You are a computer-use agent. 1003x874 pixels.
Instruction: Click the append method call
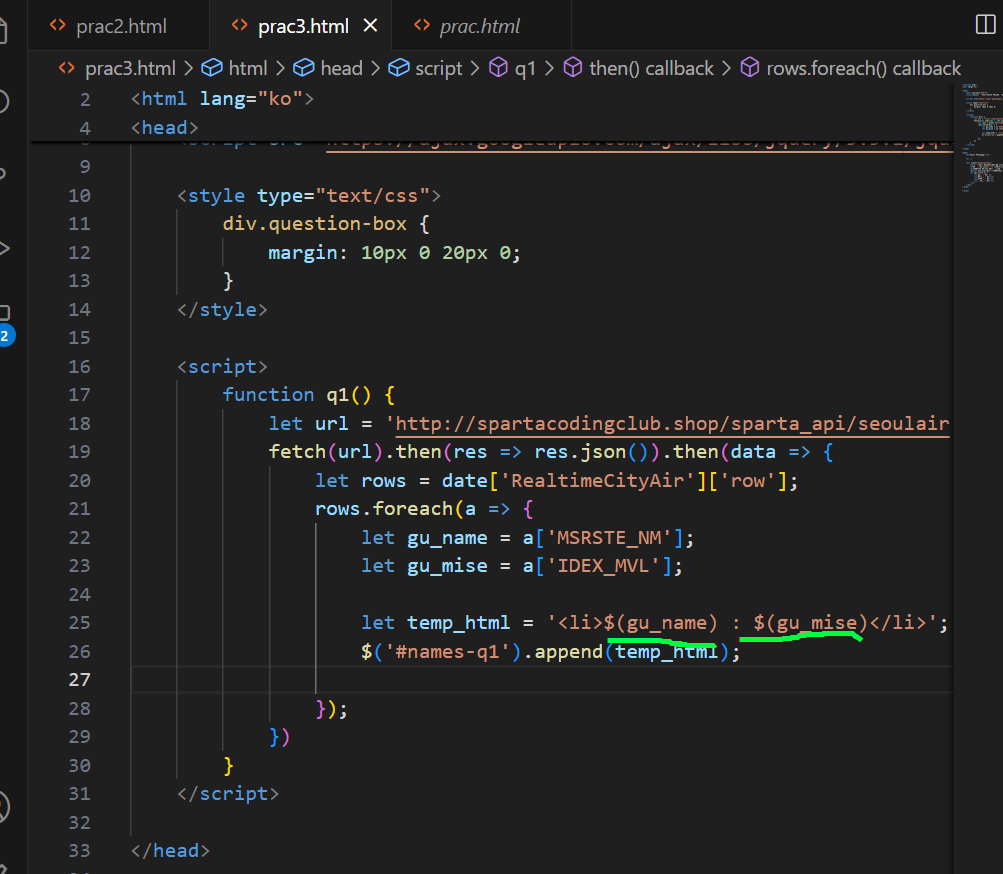(x=568, y=651)
